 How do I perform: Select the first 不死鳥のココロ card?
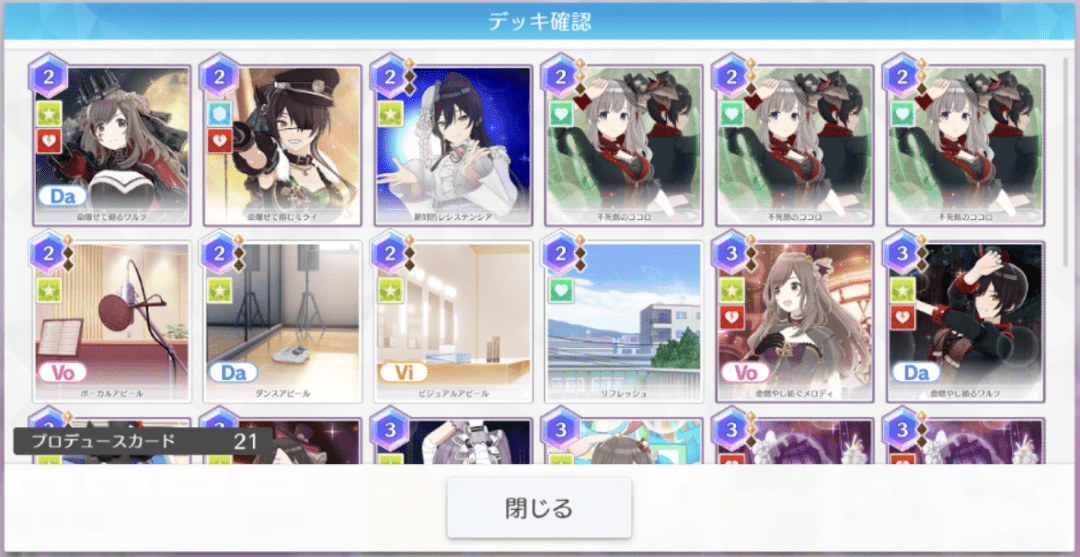(x=624, y=145)
